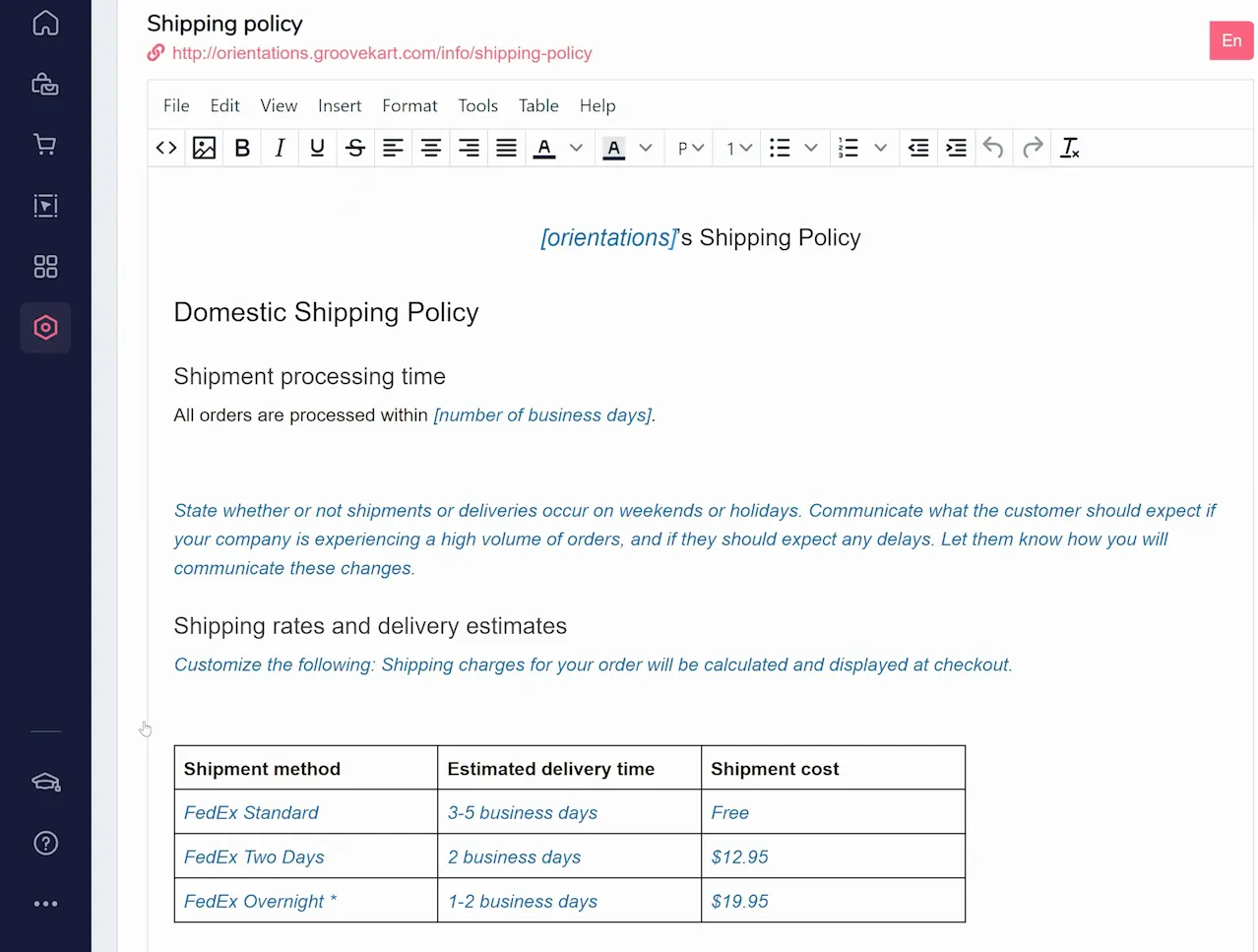Open the shipping-policy URL link
Viewport: 1258px width, 952px height.
point(382,53)
